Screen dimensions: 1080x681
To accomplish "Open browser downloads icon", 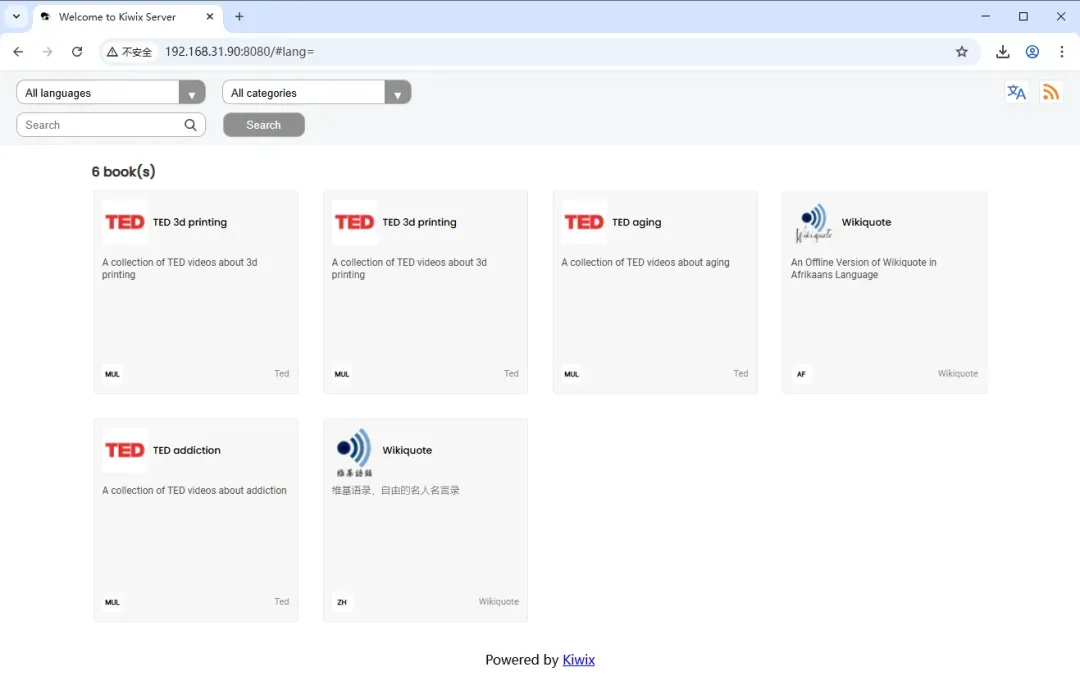I will (1002, 52).
